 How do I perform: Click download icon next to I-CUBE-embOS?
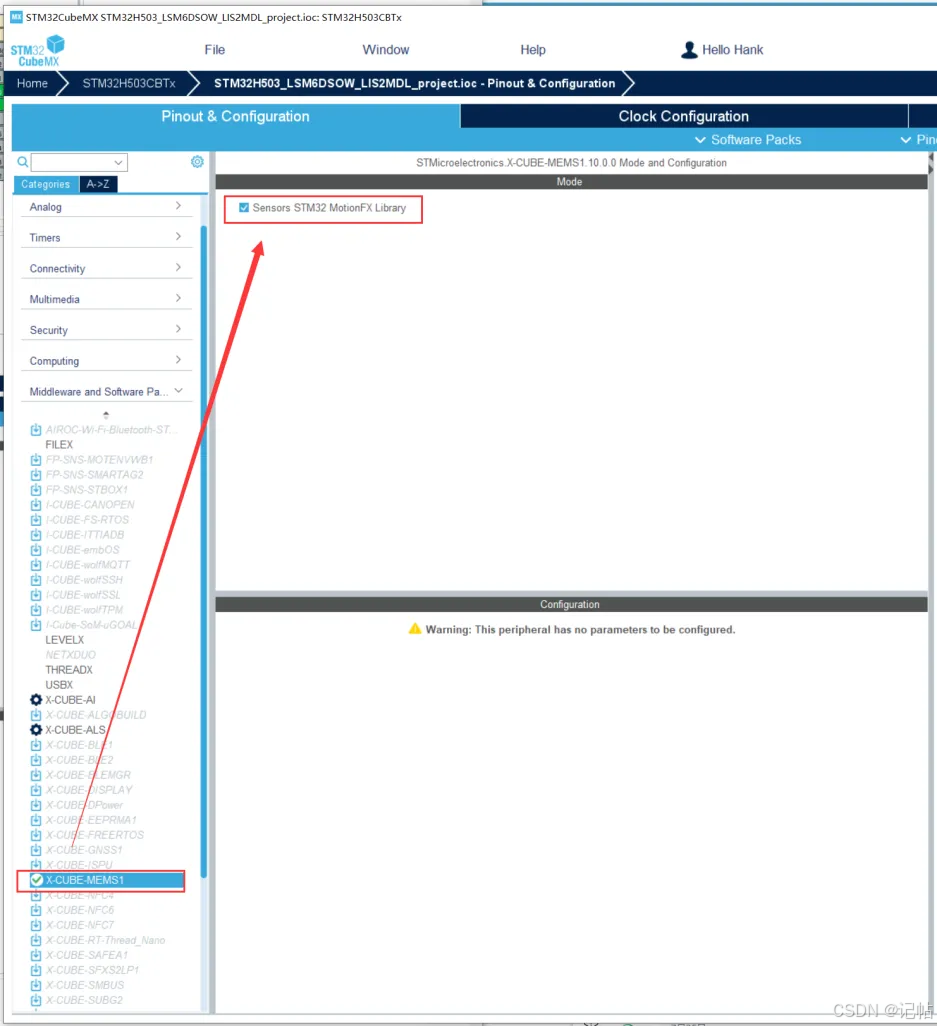pyautogui.click(x=36, y=550)
